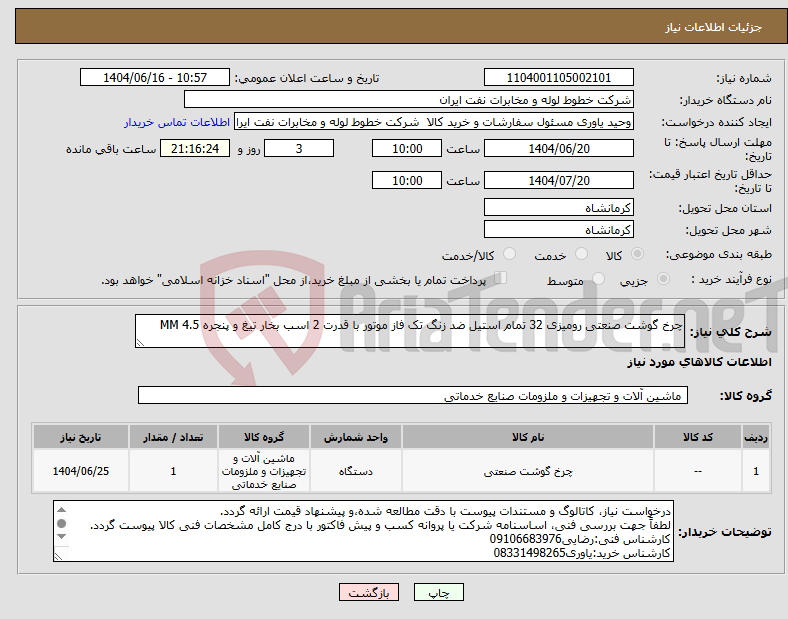
Task: Select the متوسط purchase type radio
Action: tap(598, 278)
